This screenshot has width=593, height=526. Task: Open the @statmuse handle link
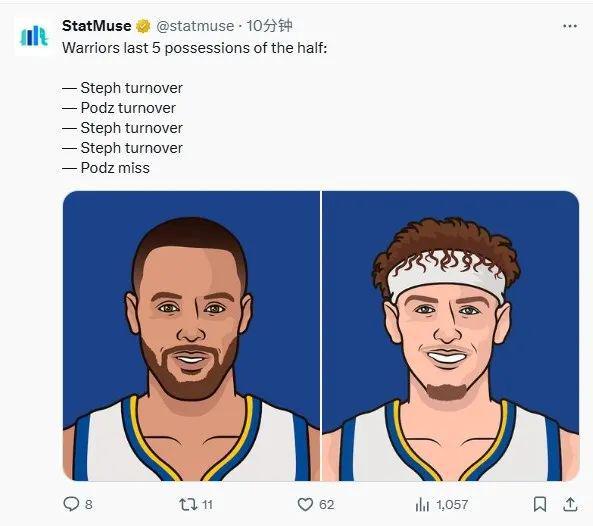tap(195, 26)
